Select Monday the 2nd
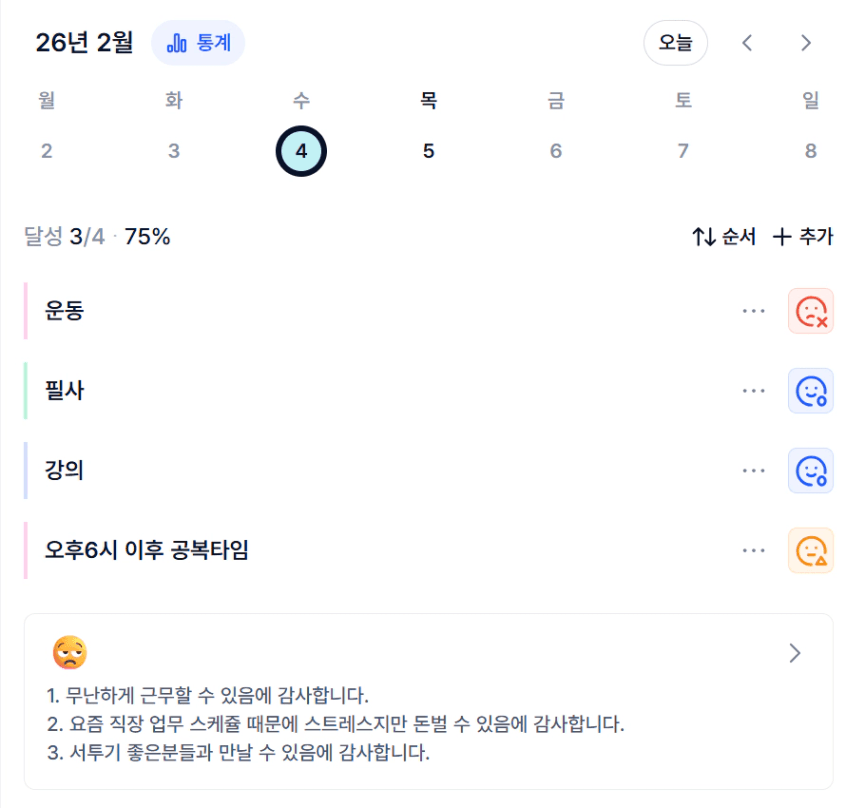The width and height of the screenshot is (846, 808). point(46,151)
